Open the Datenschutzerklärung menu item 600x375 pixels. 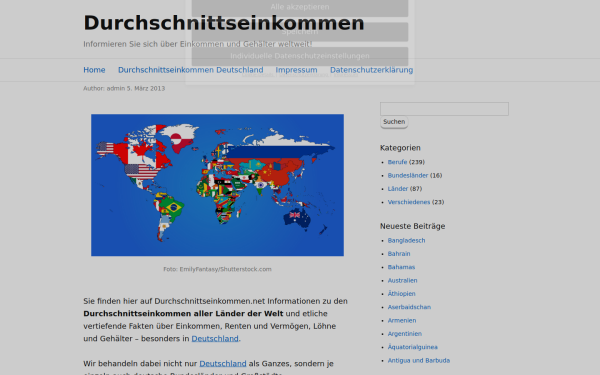(x=372, y=70)
